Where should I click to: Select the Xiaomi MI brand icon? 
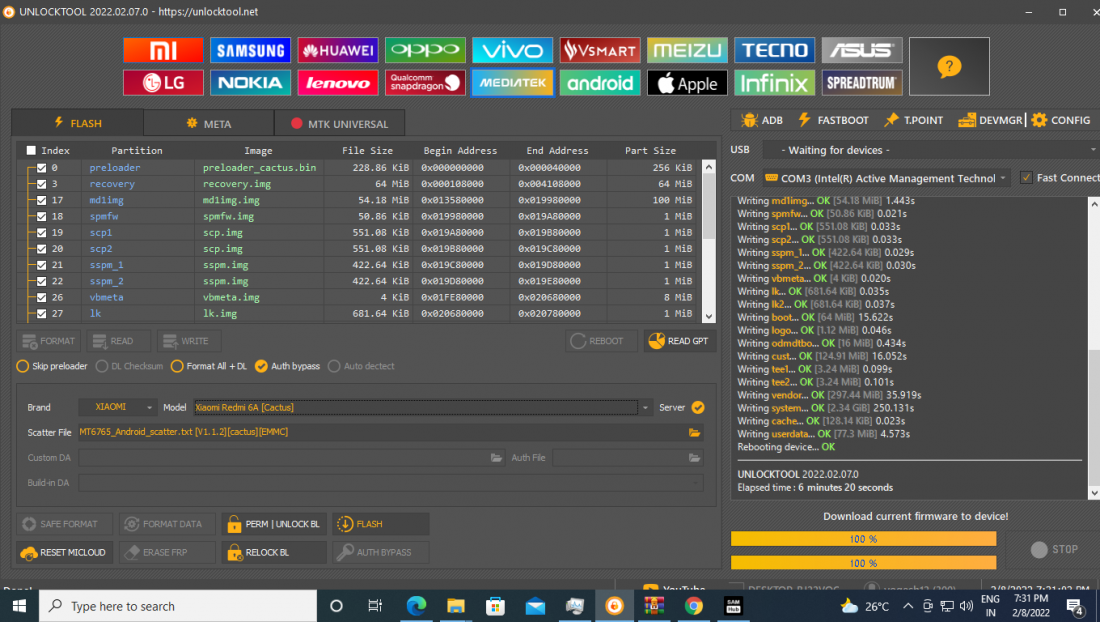click(163, 50)
